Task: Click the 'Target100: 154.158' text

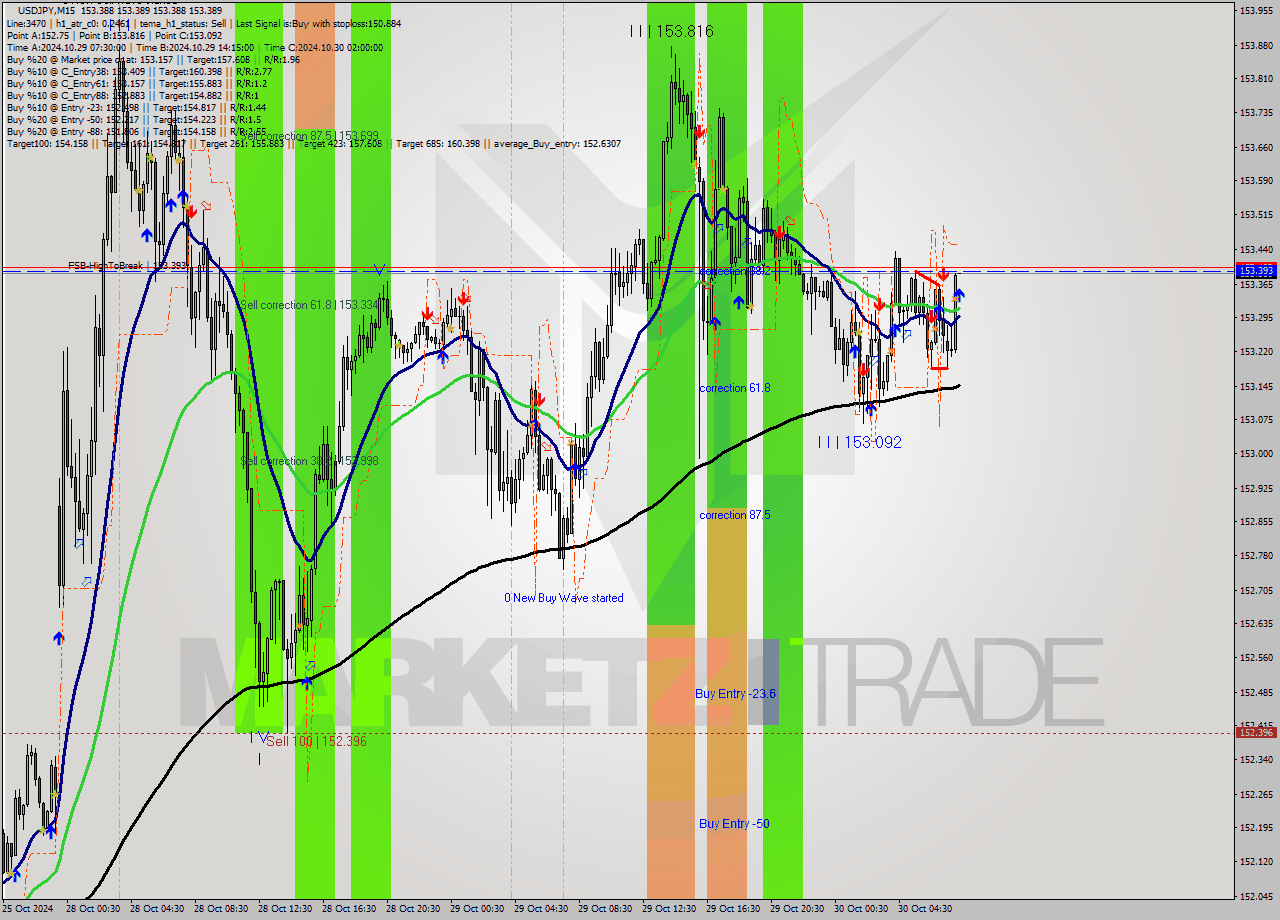Action: 47,143
